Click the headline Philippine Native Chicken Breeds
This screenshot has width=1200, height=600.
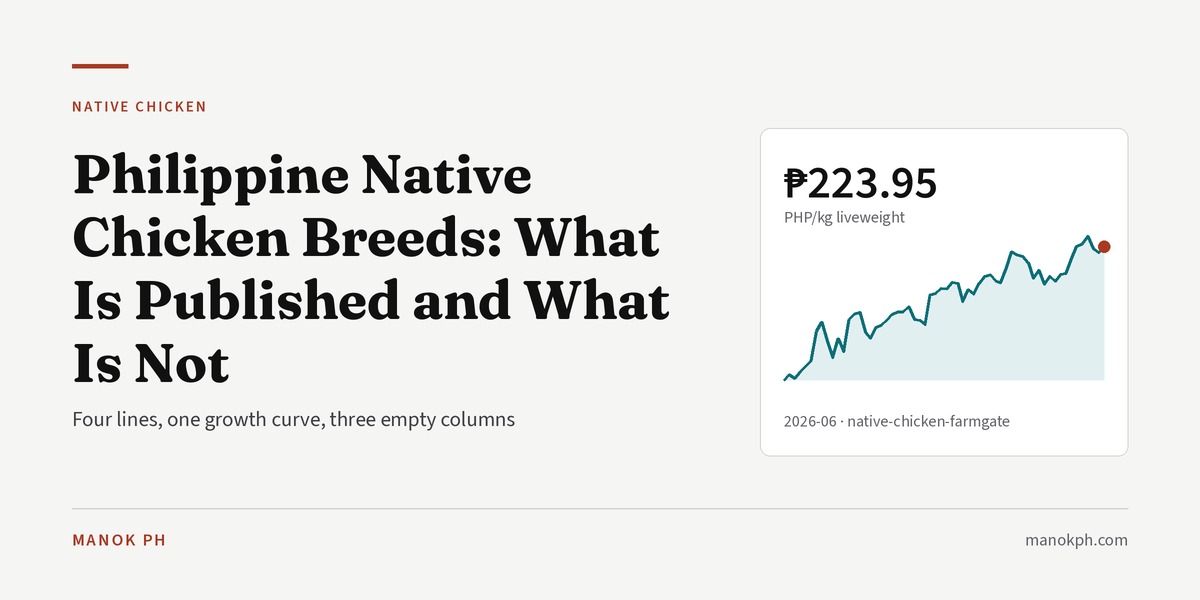(x=370, y=270)
